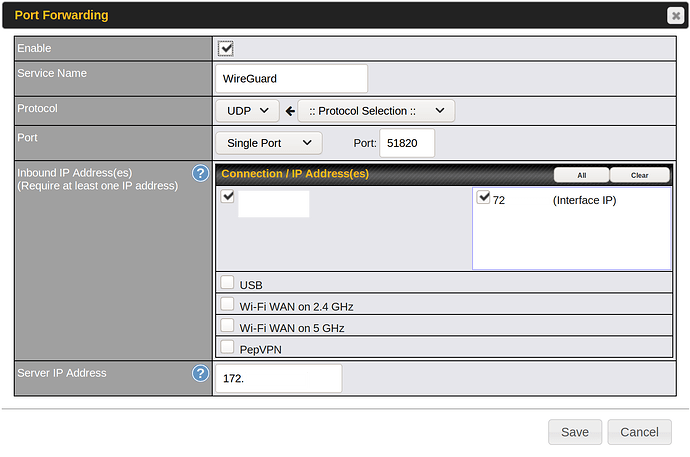
Task: Check Wi-Fi WAN on 2.4 GHz
Action: [x=228, y=305]
